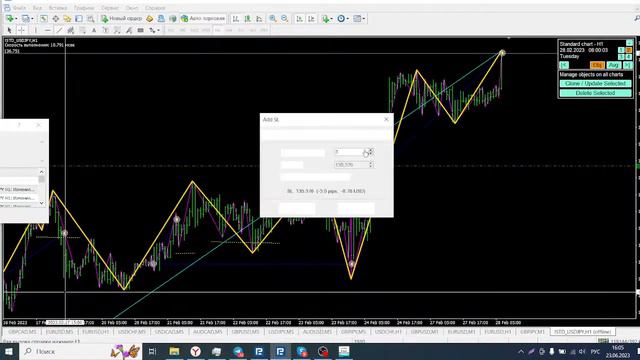Viewport: 640px width, 360px height.
Task: Open Yandex Browser from taskbar
Action: pos(196,351)
